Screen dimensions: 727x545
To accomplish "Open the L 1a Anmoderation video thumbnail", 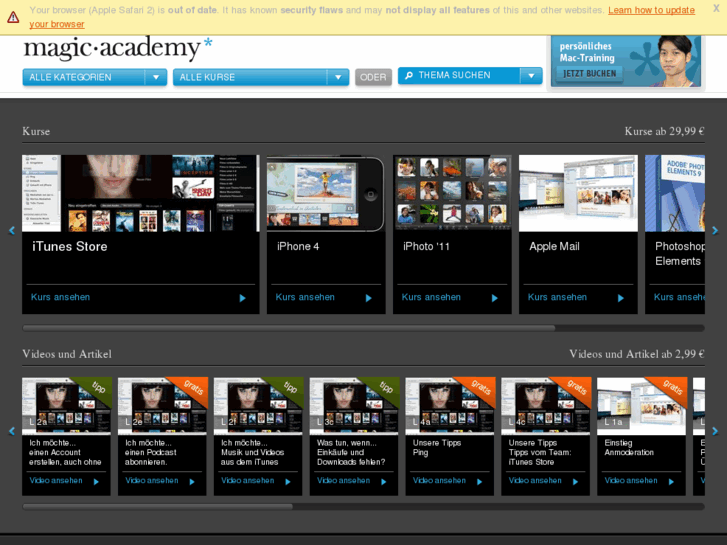I will [x=642, y=406].
